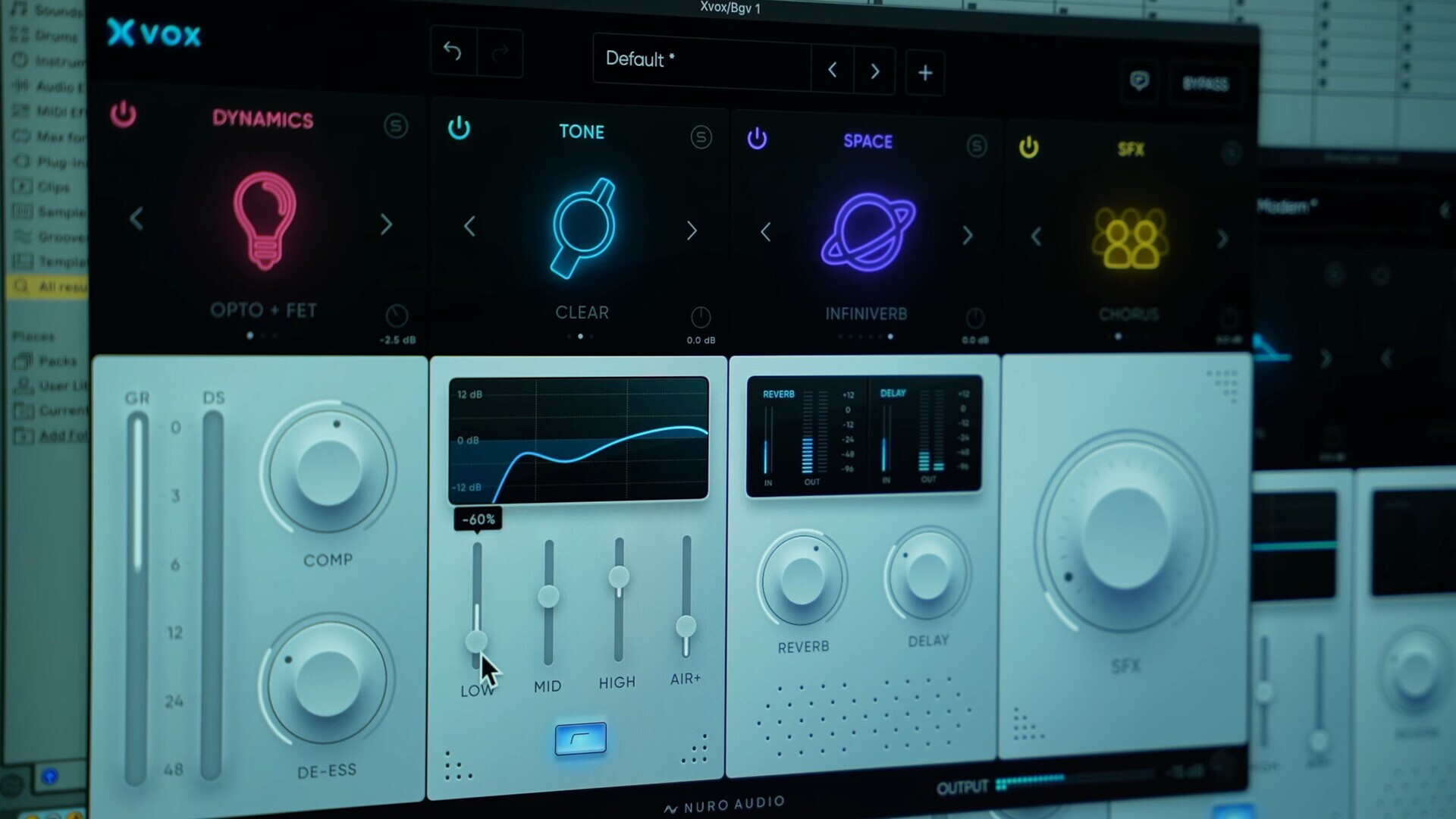Click the X vox logo
Image resolution: width=1456 pixels, height=819 pixels.
(x=154, y=33)
